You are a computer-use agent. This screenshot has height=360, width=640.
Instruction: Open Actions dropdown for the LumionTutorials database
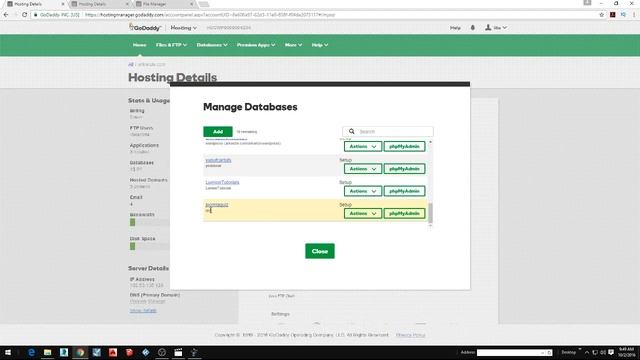point(362,191)
